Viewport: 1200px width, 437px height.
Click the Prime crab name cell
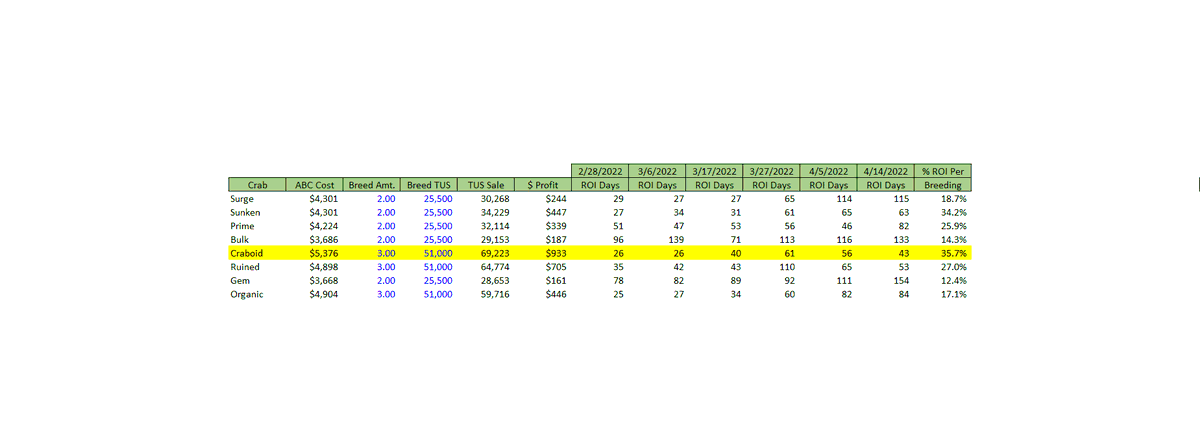point(243,227)
